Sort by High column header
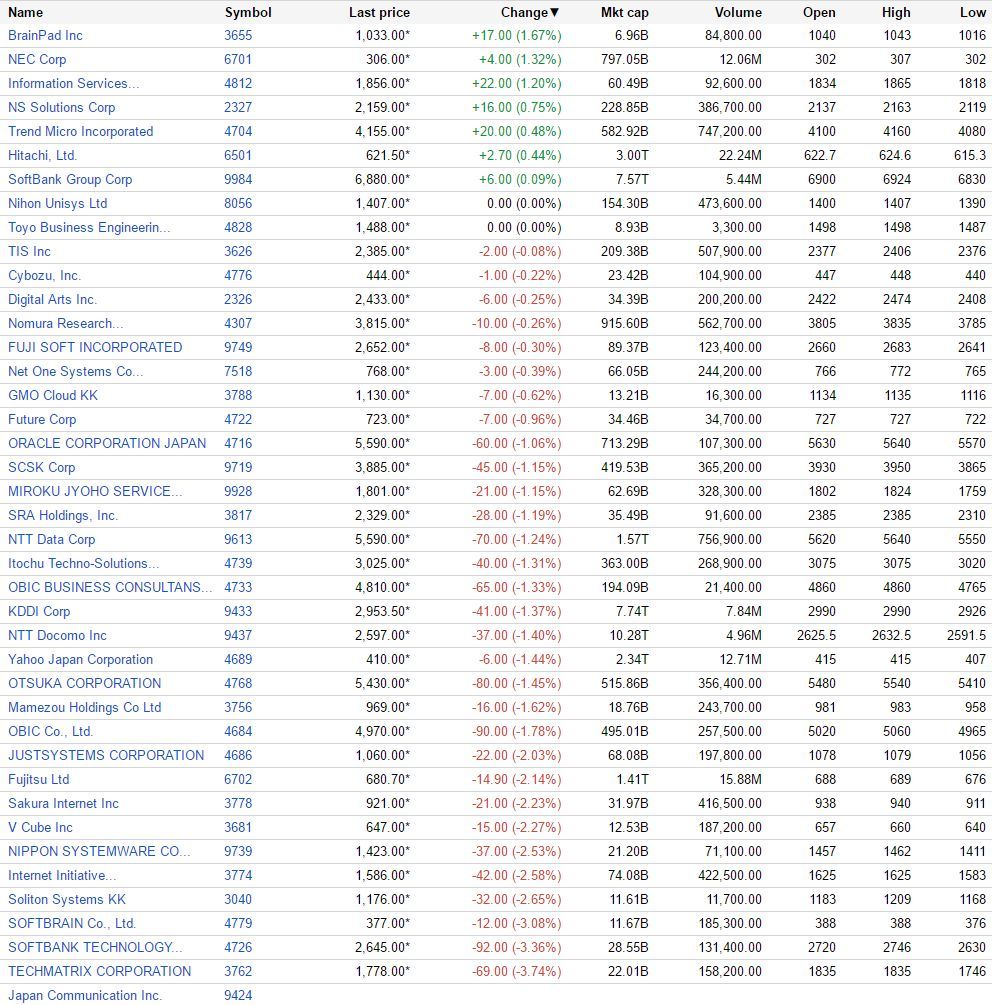Viewport: 992px width, 1005px height. click(x=896, y=12)
